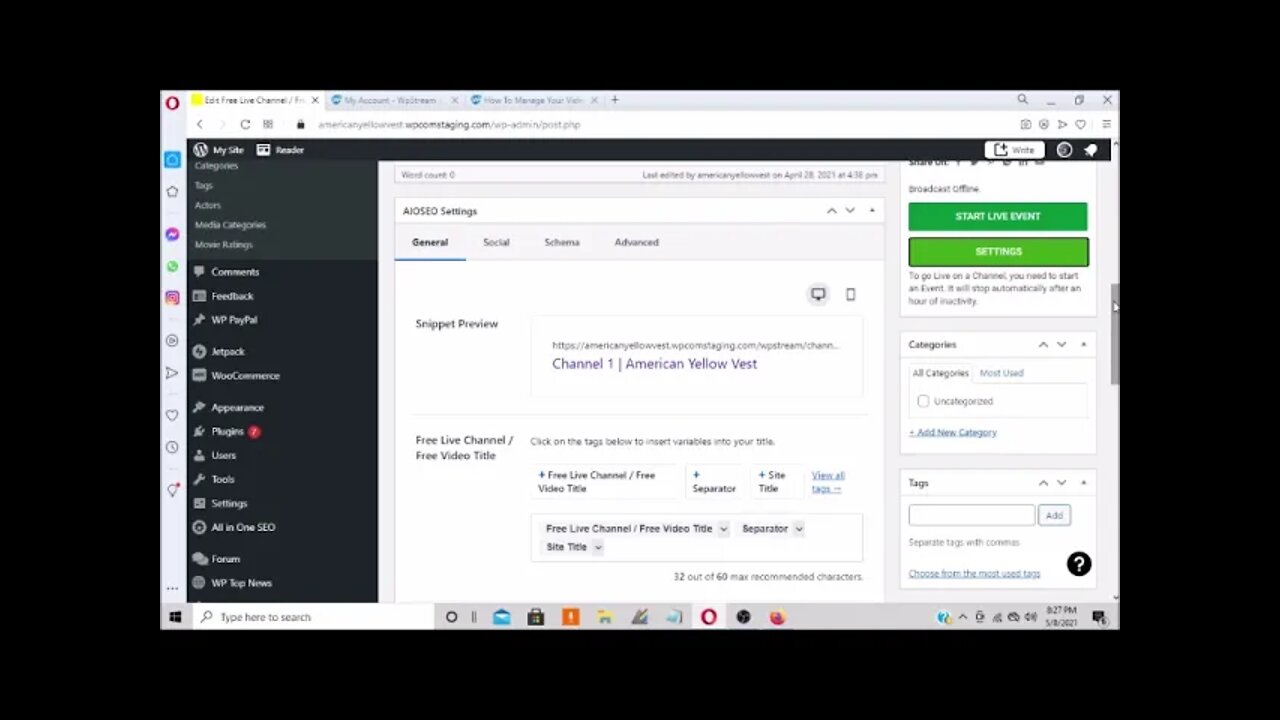Open the Mail app on the taskbar
1280x720 pixels.
click(x=502, y=617)
